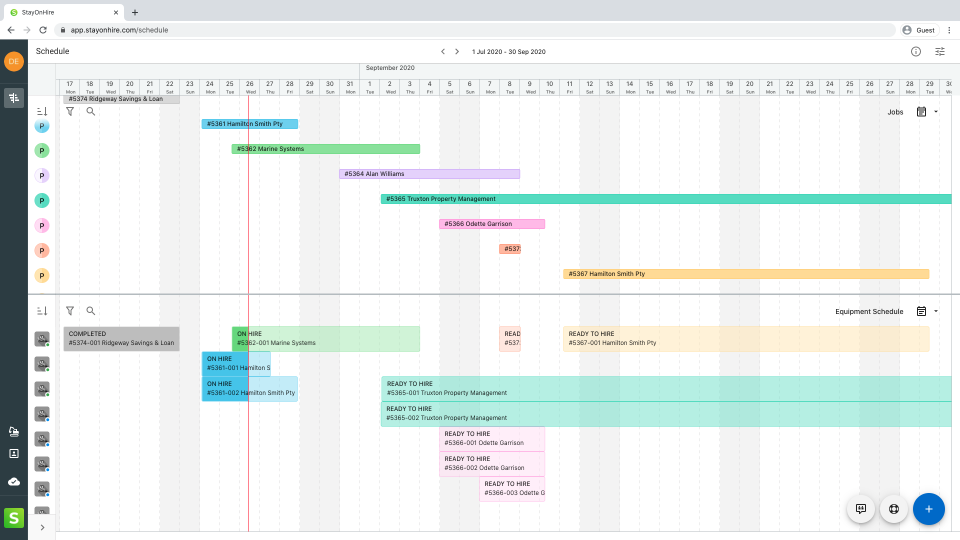Click the green P avatar for job #5362
Image resolution: width=960 pixels, height=540 pixels.
pos(42,151)
